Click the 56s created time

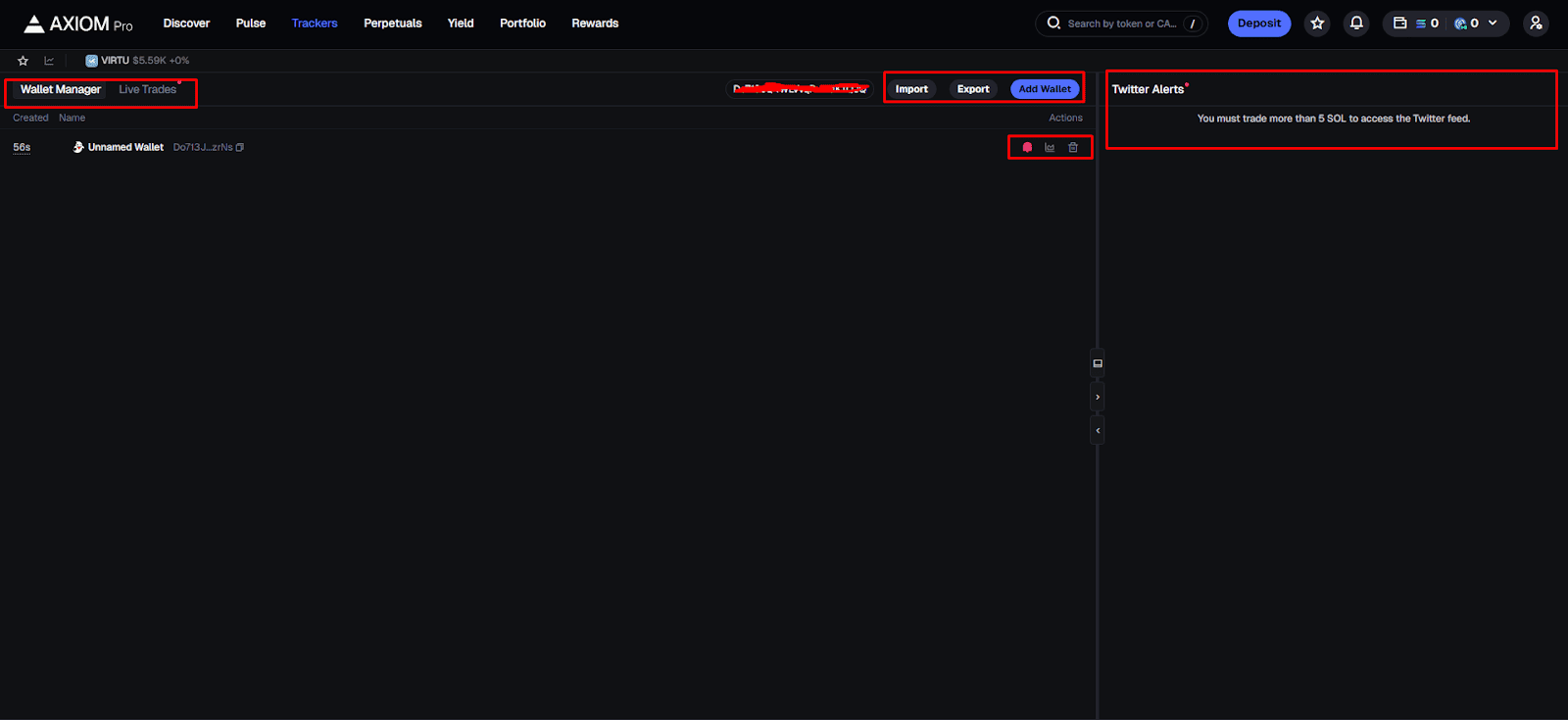coord(22,147)
